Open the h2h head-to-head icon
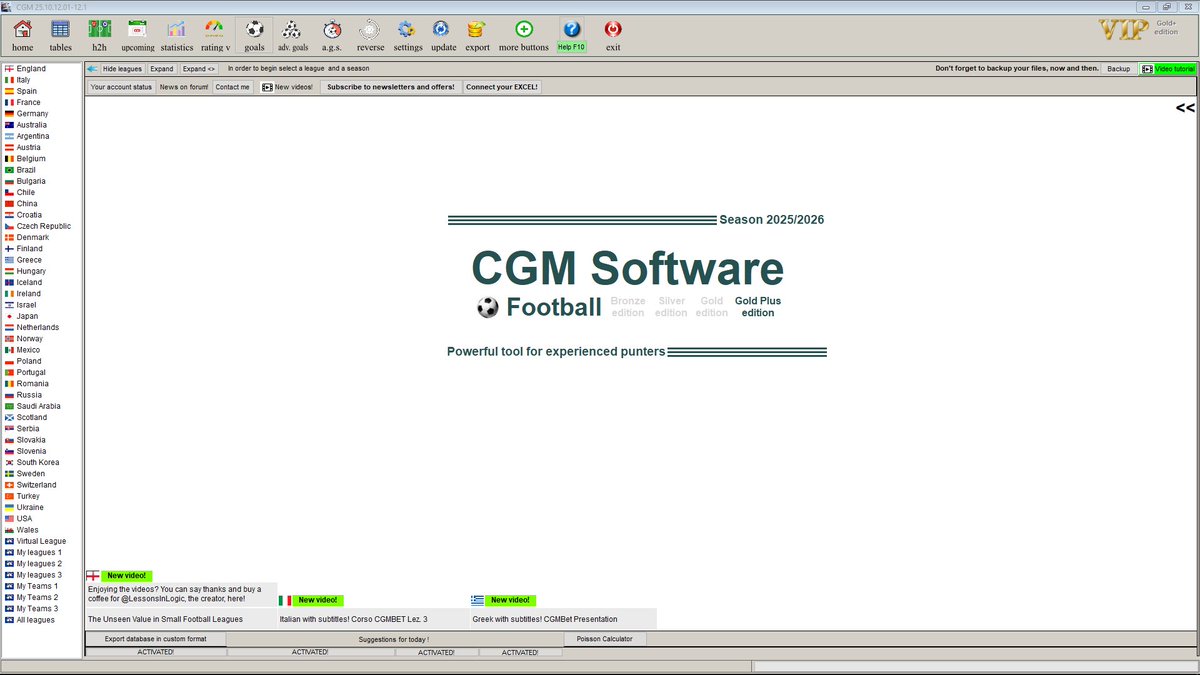Image resolution: width=1200 pixels, height=675 pixels. coord(99,35)
